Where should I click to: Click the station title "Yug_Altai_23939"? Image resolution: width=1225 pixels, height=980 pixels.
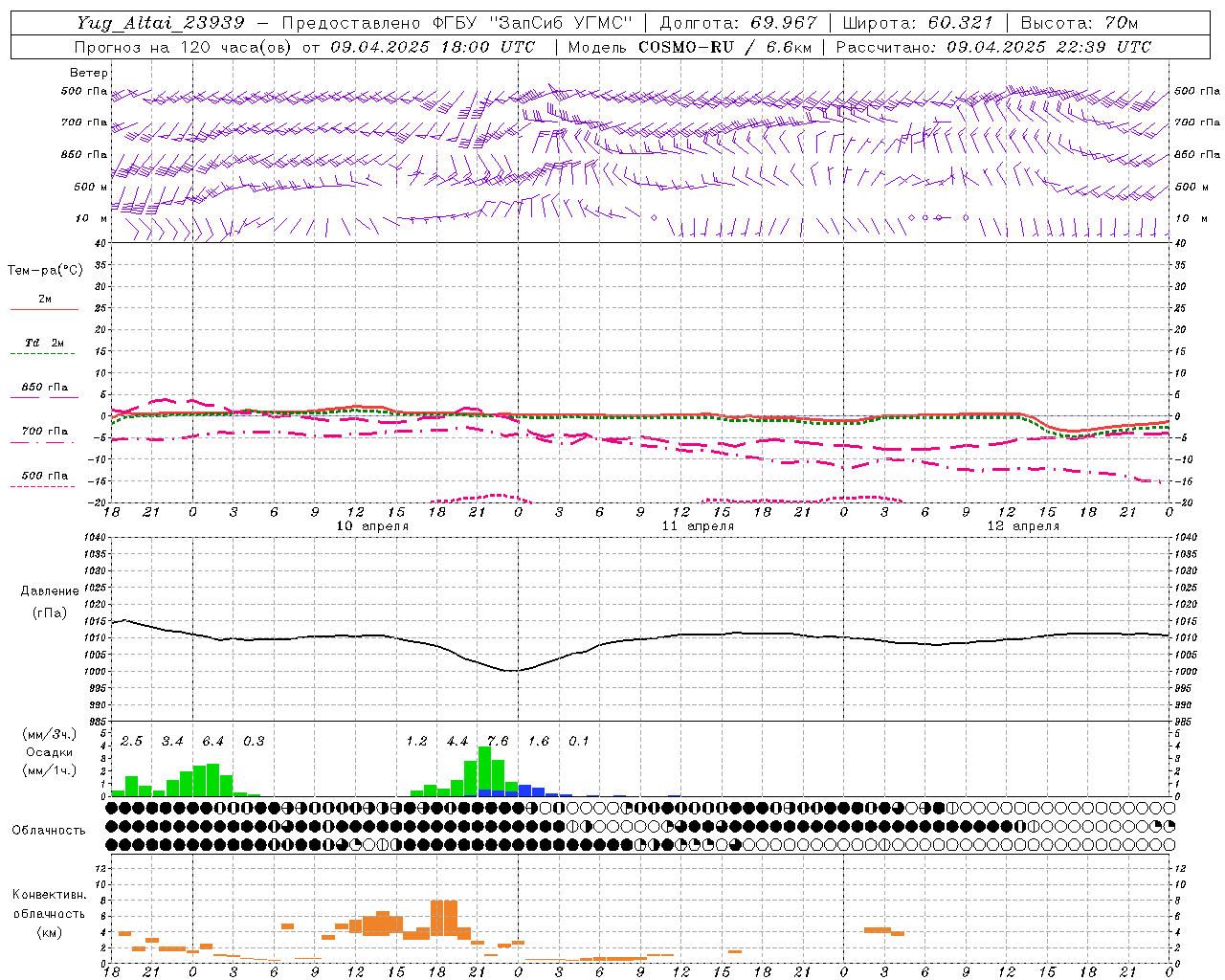pyautogui.click(x=160, y=23)
